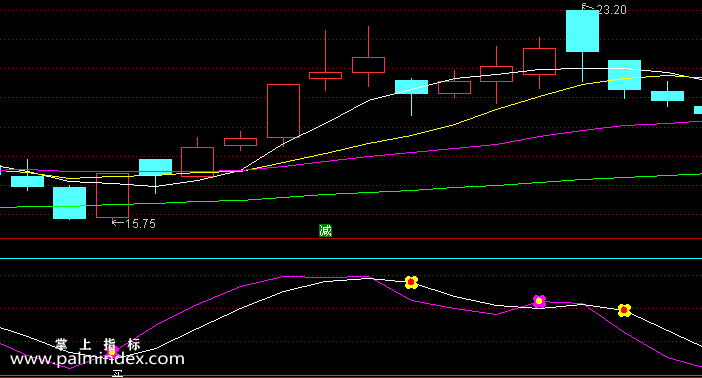The height and width of the screenshot is (378, 702).
Task: Click the 掌上指标 watermark text
Action: tap(98, 344)
